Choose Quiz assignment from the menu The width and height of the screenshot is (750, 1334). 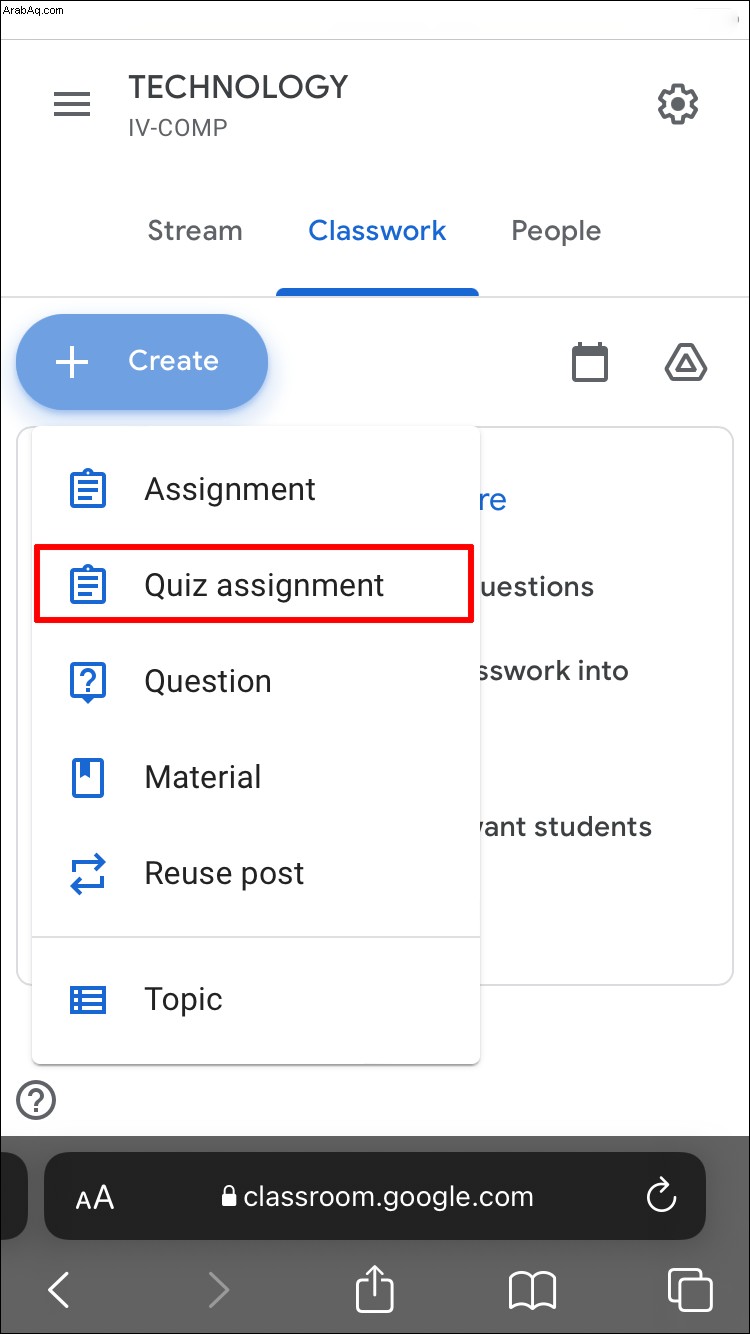pyautogui.click(x=254, y=585)
